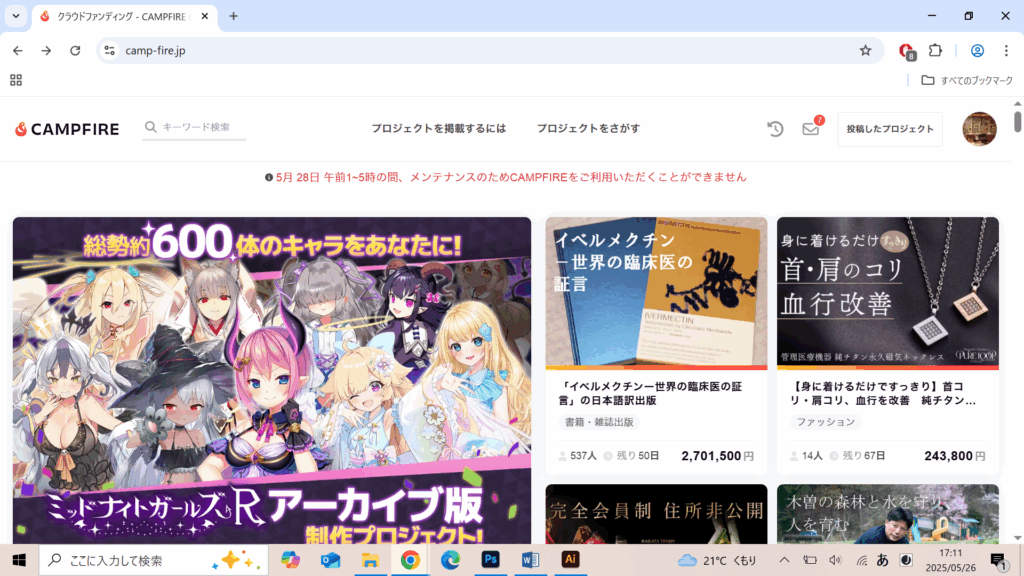1024x576 pixels.
Task: Click the 2,701,500円 amount text
Action: (717, 456)
